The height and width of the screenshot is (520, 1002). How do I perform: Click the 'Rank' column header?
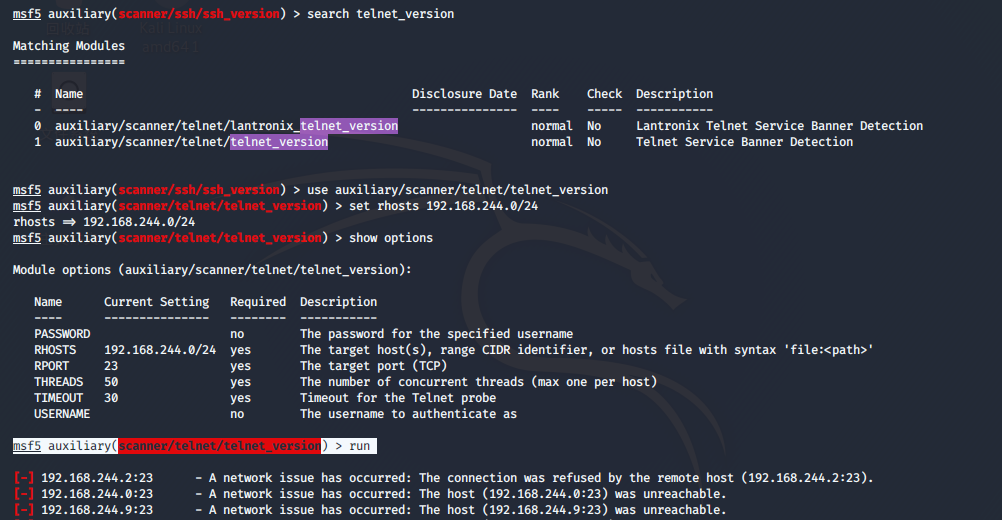click(545, 94)
